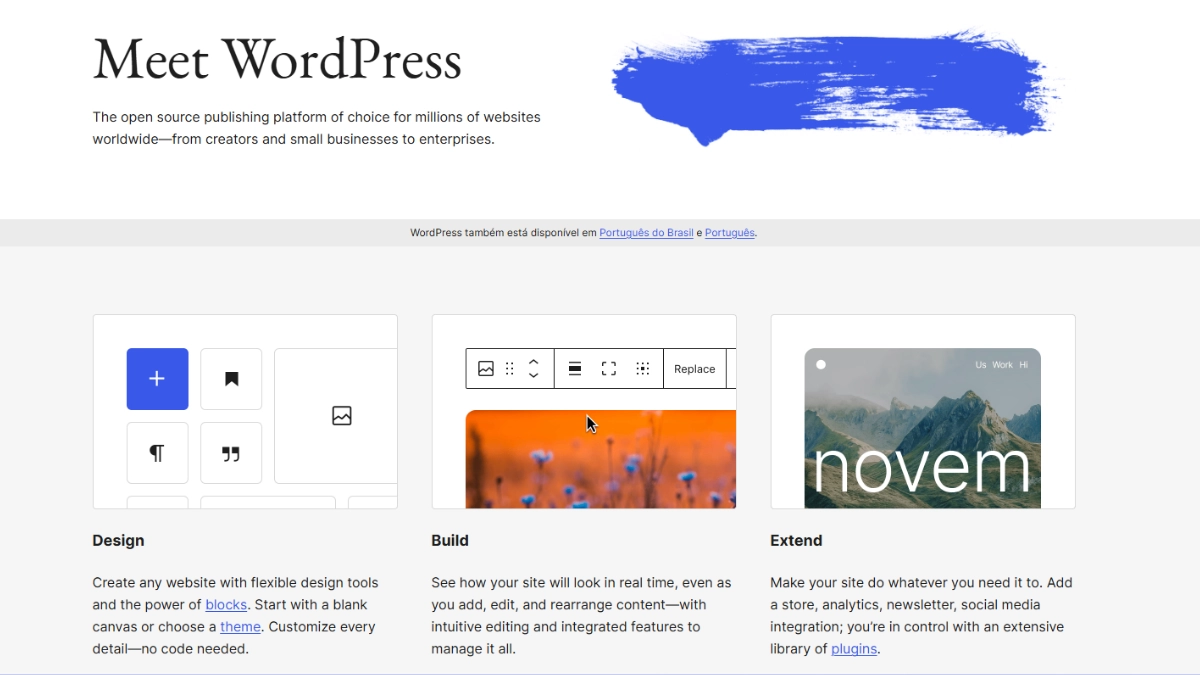Pick the quote block icon
This screenshot has height=675, width=1200.
tap(231, 453)
